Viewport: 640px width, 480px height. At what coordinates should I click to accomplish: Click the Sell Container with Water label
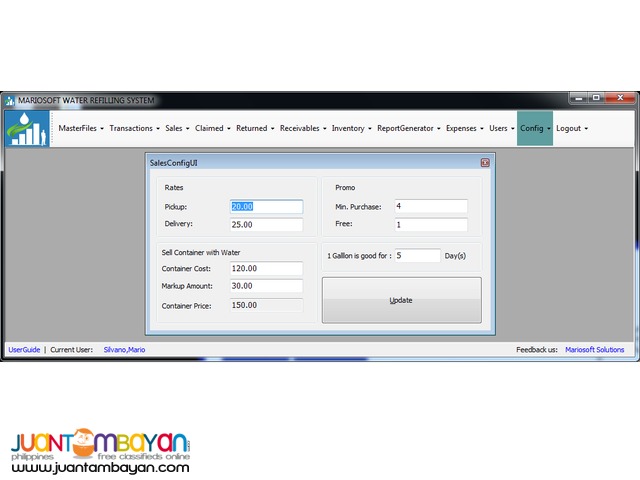[201, 253]
